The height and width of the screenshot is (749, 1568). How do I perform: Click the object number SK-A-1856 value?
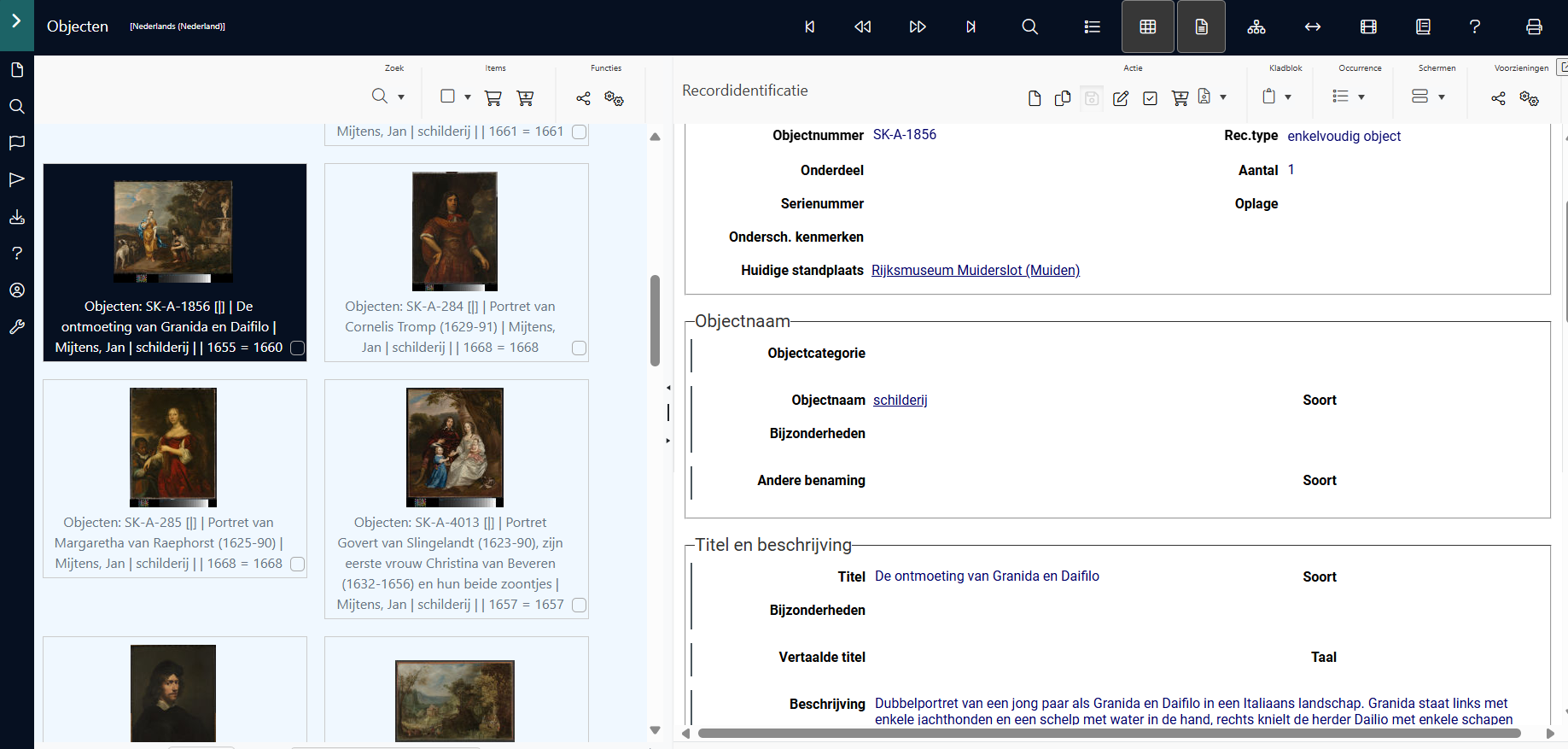(905, 134)
